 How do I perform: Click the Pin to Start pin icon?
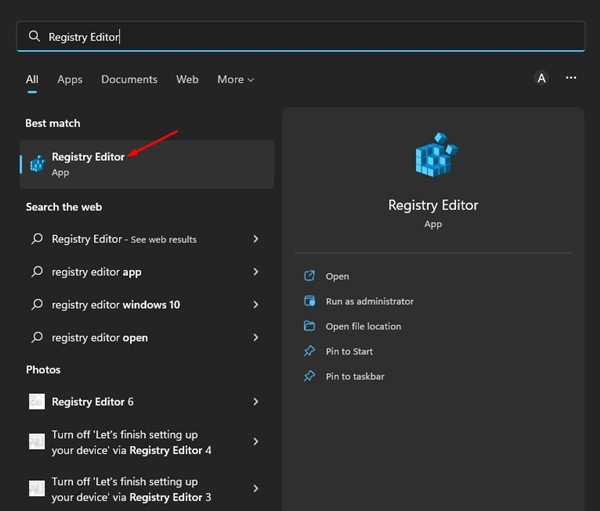(309, 351)
